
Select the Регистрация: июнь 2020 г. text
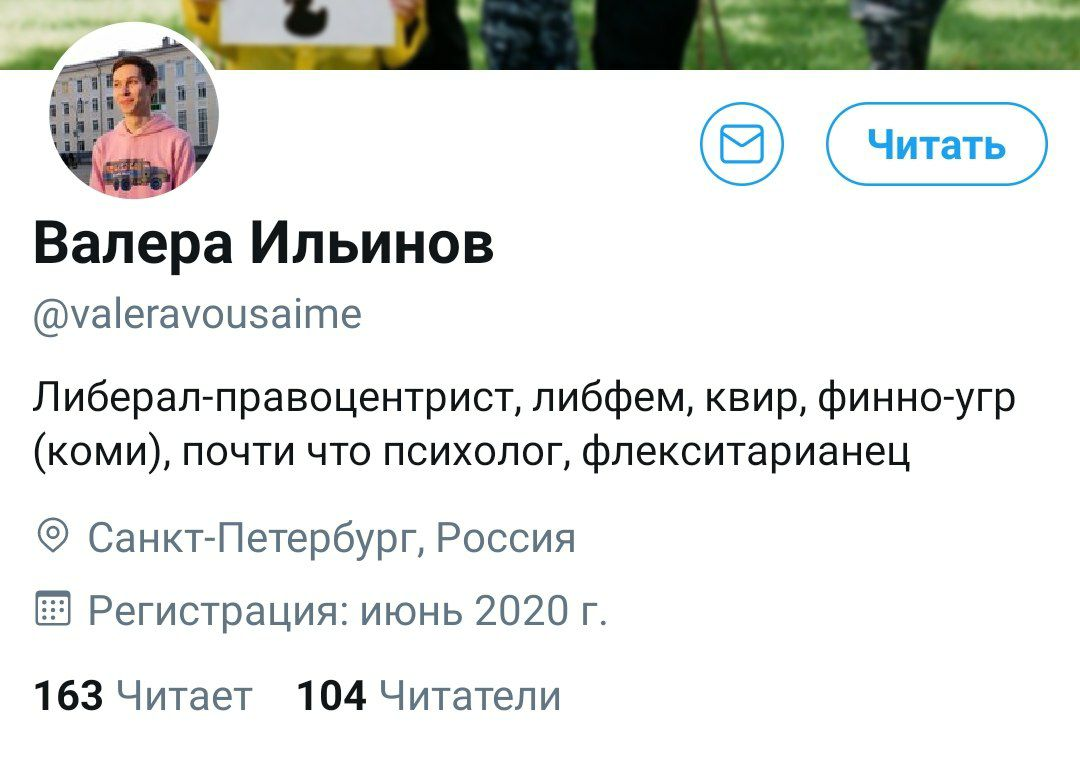coord(347,610)
